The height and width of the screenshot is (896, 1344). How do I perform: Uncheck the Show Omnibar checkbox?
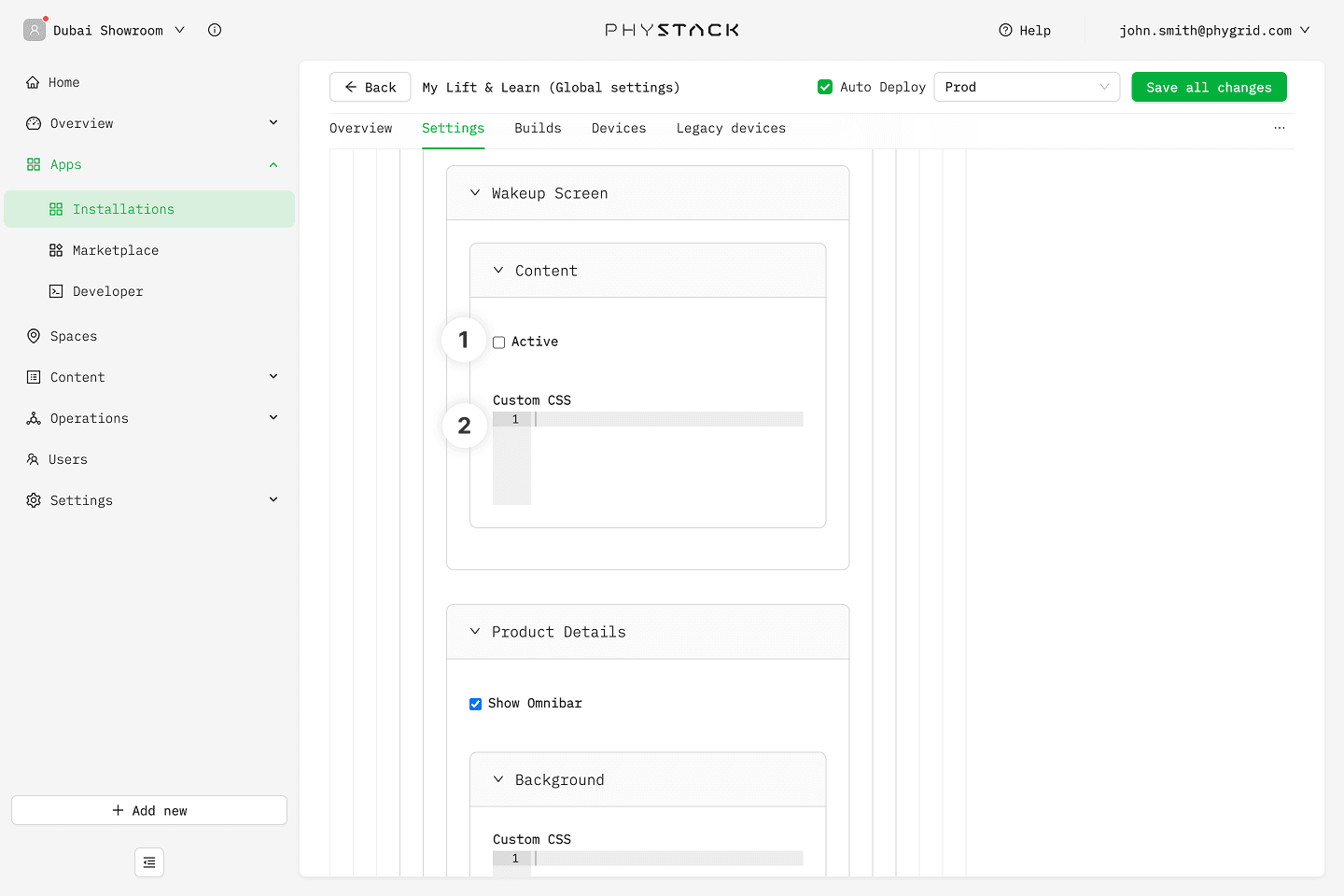click(476, 704)
